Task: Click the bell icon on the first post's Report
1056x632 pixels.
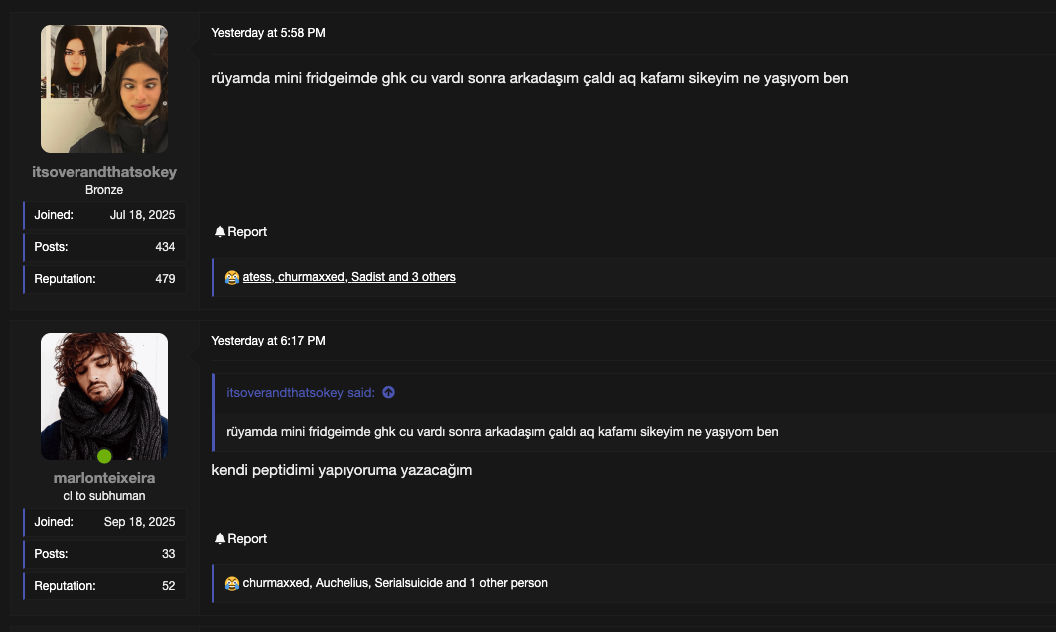Action: [220, 232]
